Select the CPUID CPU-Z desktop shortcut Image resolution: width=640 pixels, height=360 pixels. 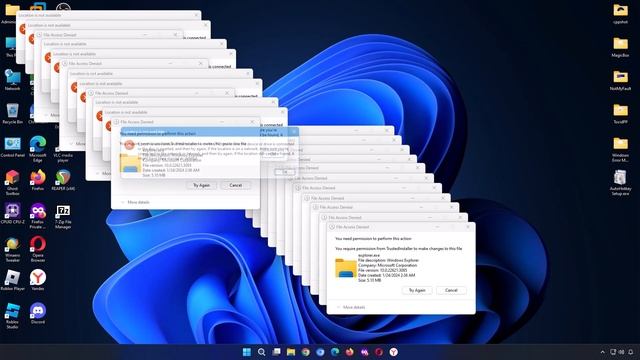pos(13,214)
